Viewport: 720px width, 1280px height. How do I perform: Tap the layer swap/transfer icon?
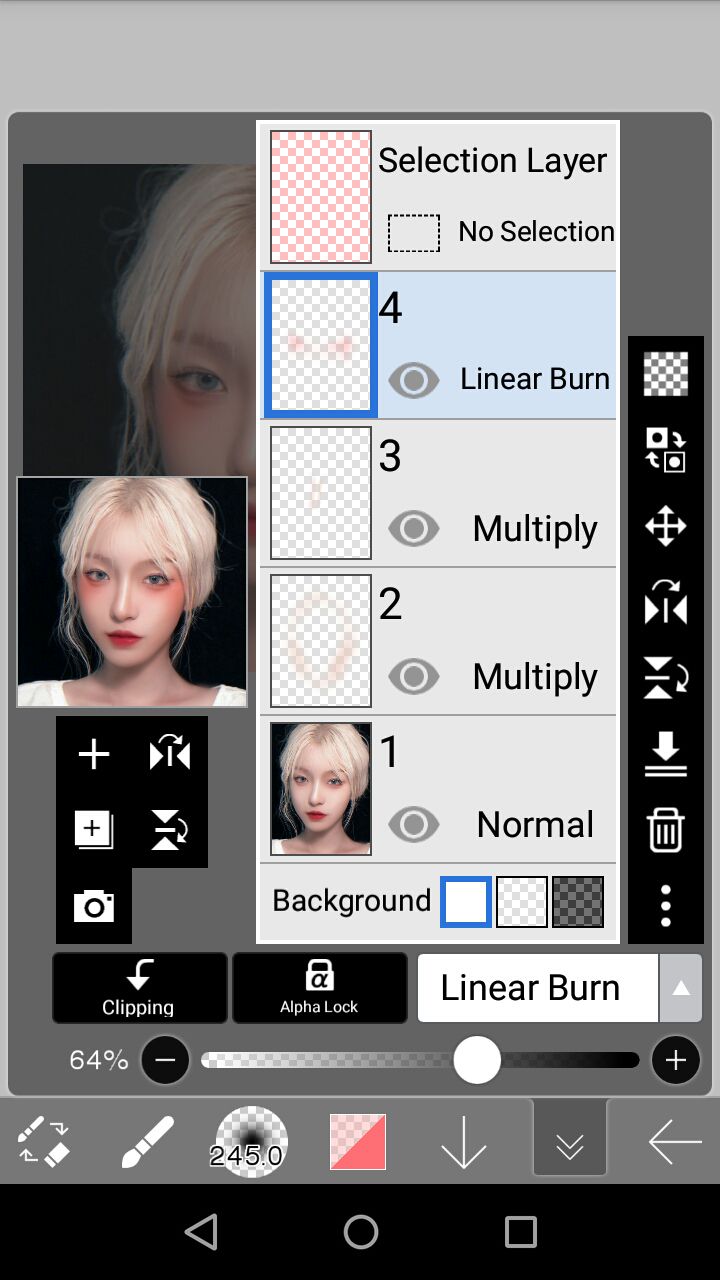tap(666, 449)
